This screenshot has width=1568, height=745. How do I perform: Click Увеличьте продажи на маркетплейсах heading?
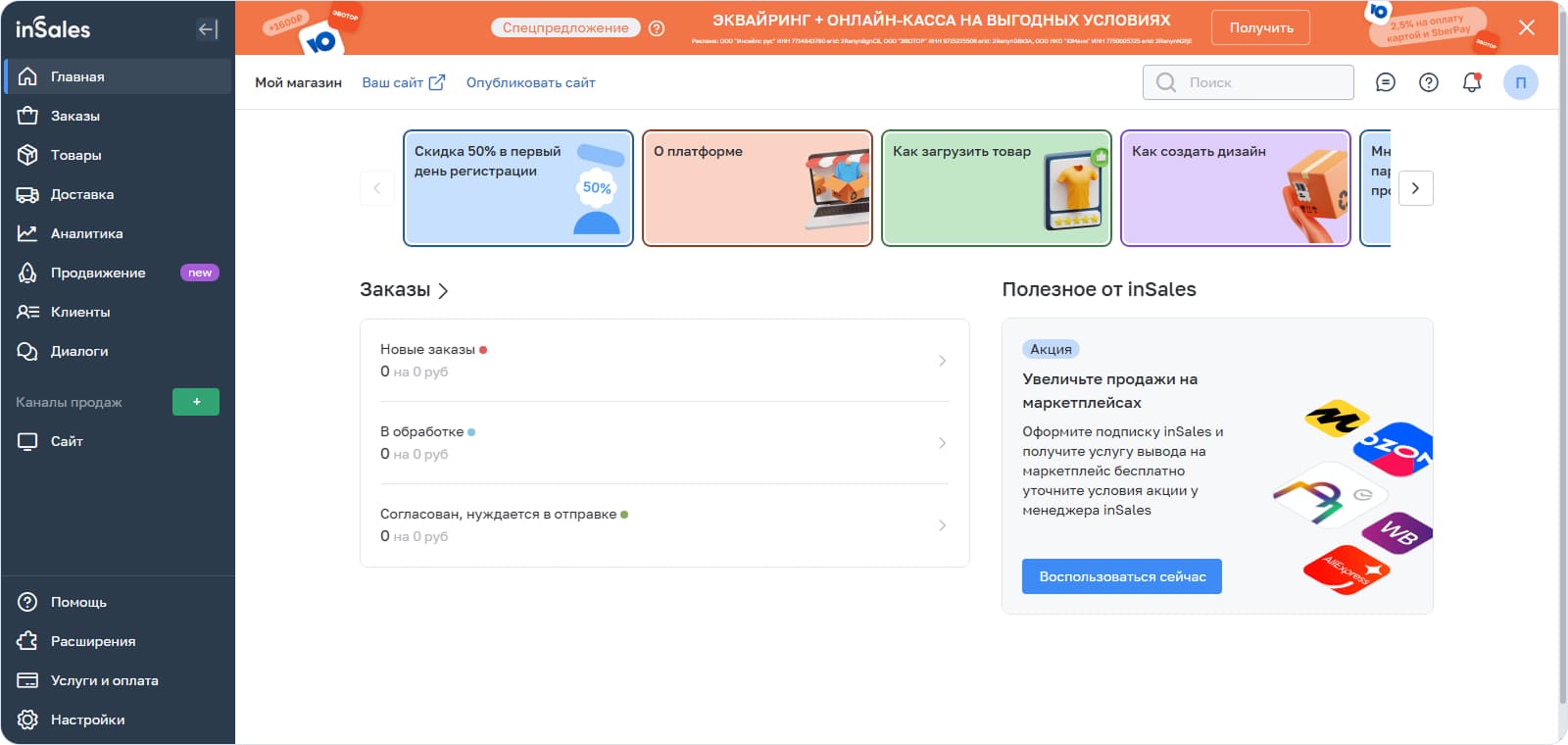1109,391
